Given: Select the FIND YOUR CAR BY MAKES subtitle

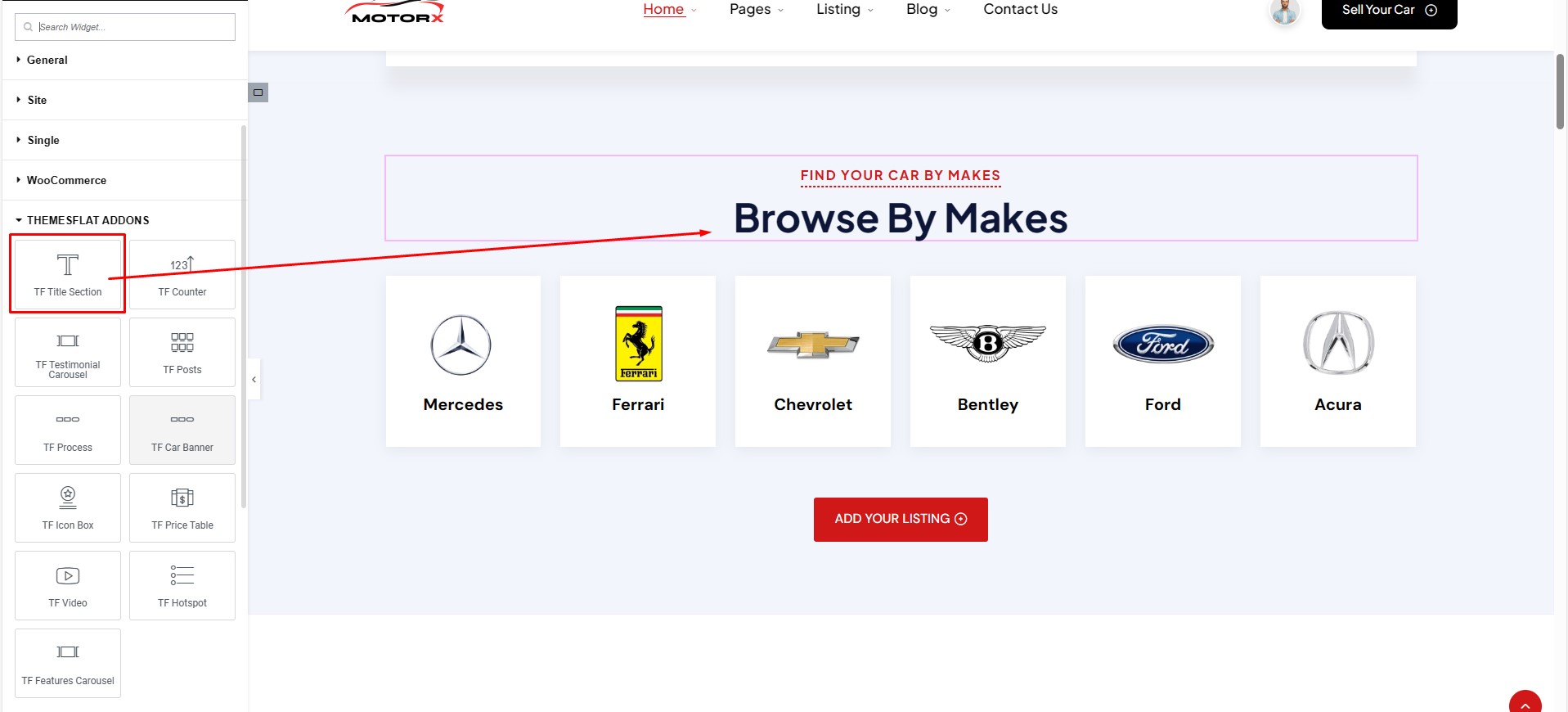Looking at the screenshot, I should [x=901, y=175].
